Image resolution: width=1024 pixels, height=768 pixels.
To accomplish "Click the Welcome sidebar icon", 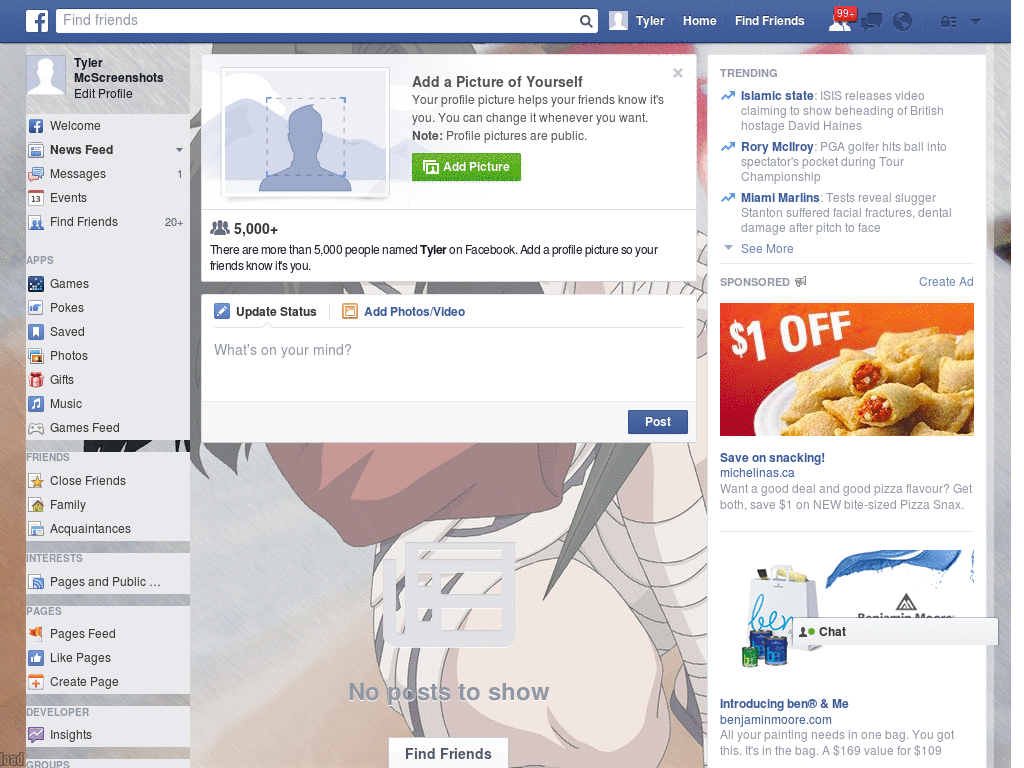I will [x=36, y=126].
